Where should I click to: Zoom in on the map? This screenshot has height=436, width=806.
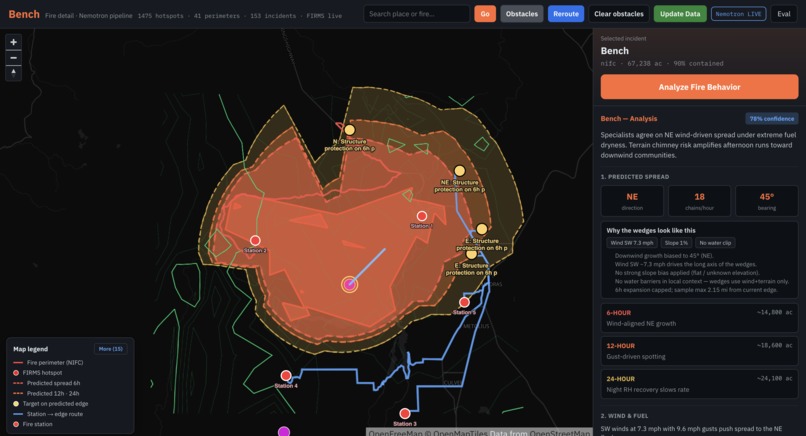coord(13,42)
